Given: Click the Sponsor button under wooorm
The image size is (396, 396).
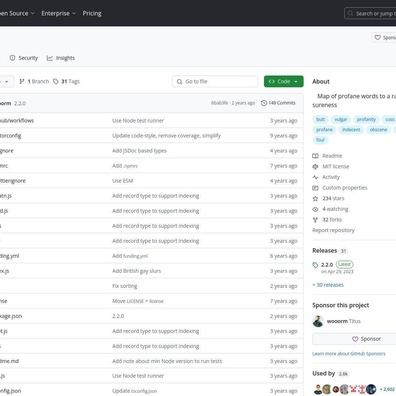Looking at the screenshot, I should 366,339.
